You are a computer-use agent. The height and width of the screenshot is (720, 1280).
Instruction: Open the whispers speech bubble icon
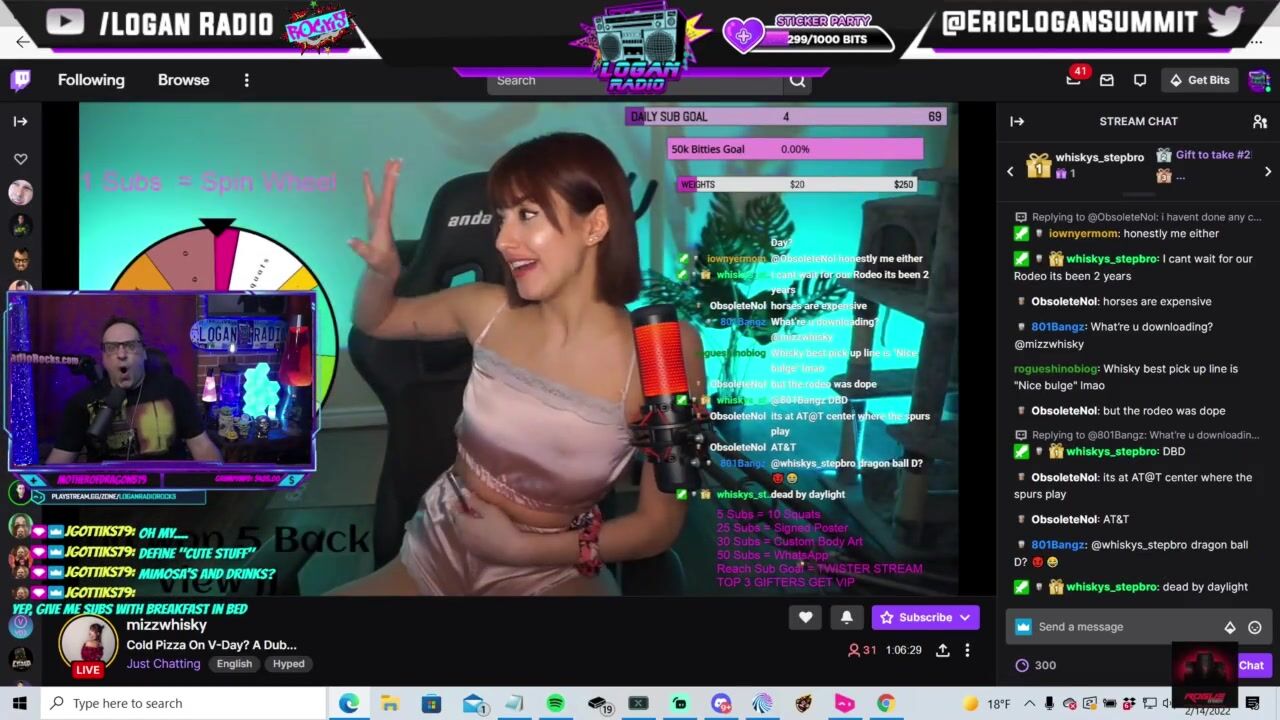pos(1140,80)
